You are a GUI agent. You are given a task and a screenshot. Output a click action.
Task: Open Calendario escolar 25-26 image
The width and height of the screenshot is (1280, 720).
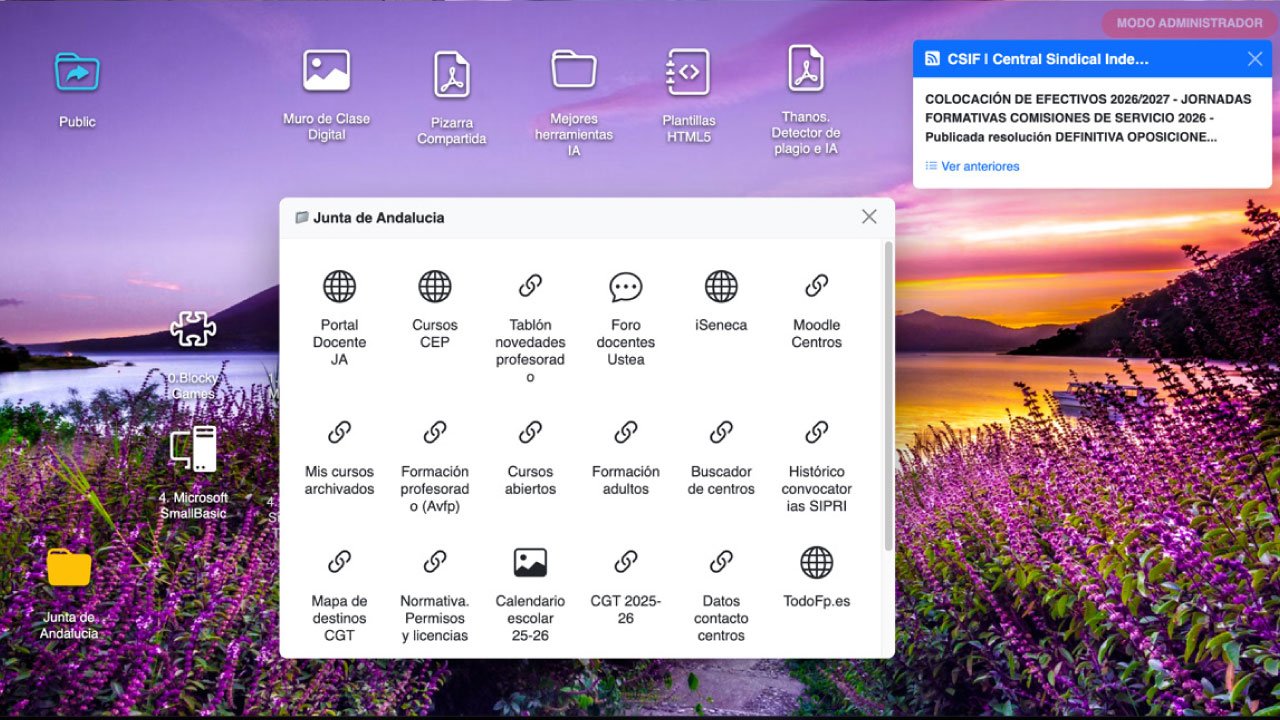pyautogui.click(x=530, y=563)
